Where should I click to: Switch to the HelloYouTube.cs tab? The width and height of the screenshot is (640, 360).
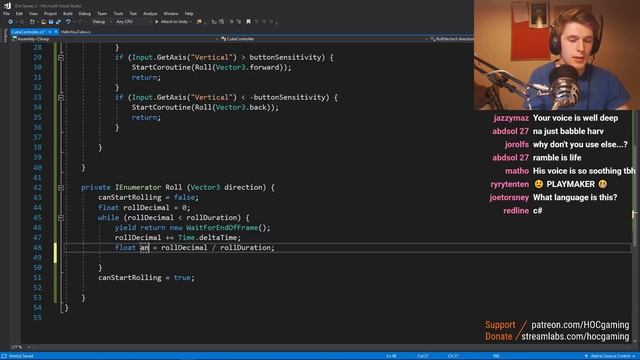[x=76, y=32]
